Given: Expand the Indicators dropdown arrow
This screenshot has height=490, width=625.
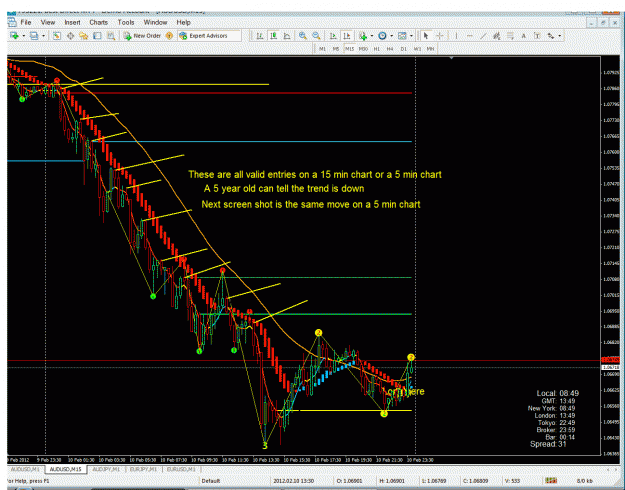Looking at the screenshot, I should point(371,36).
